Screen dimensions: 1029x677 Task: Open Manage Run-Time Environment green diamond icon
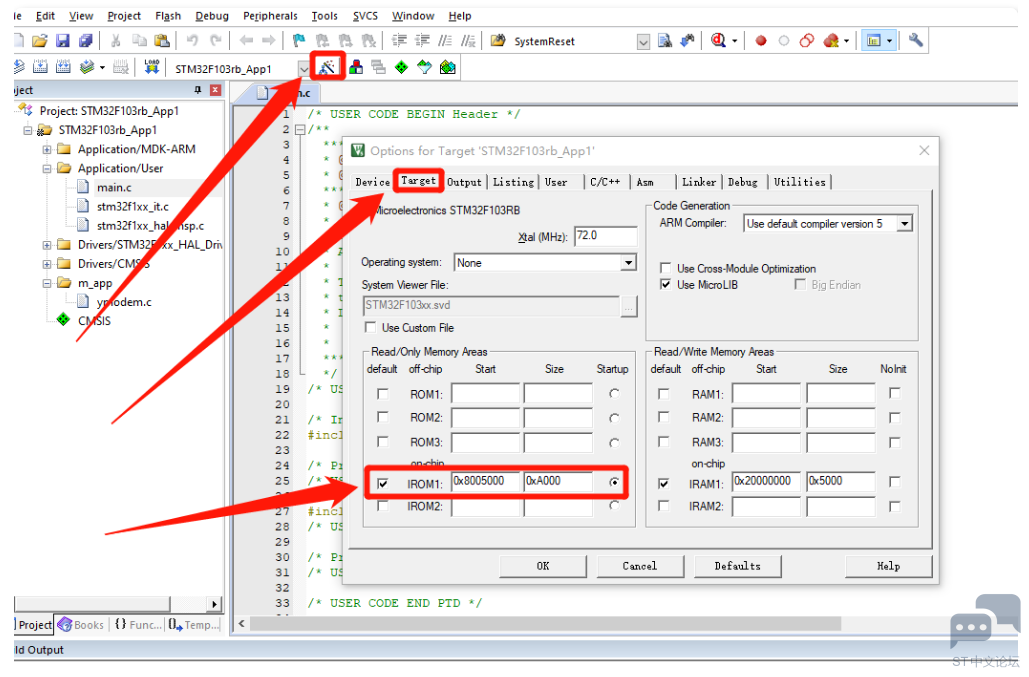click(401, 67)
